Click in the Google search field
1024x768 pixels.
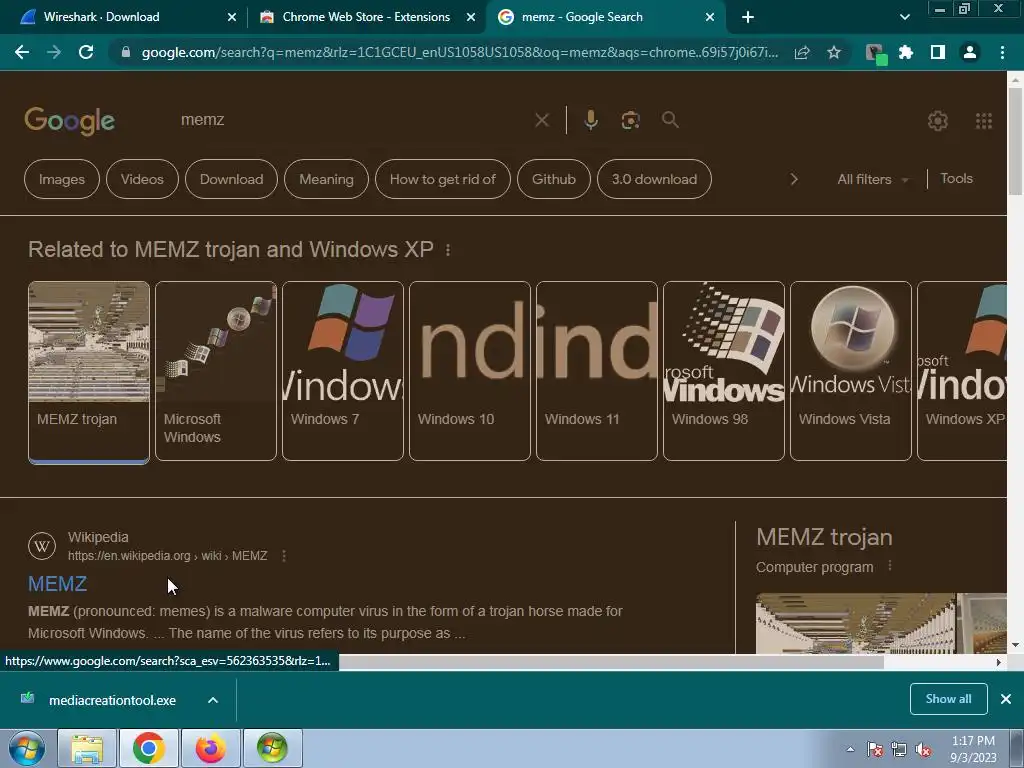click(x=353, y=120)
